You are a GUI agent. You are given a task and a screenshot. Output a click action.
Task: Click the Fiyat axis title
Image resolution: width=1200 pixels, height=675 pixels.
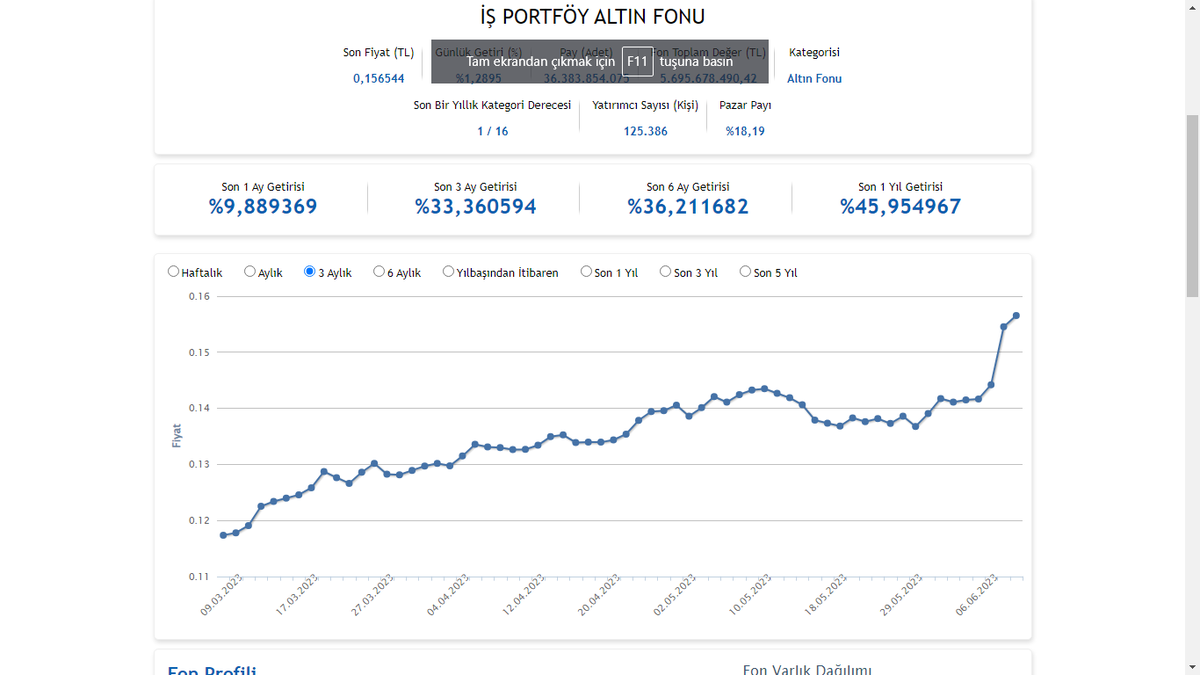[x=177, y=435]
